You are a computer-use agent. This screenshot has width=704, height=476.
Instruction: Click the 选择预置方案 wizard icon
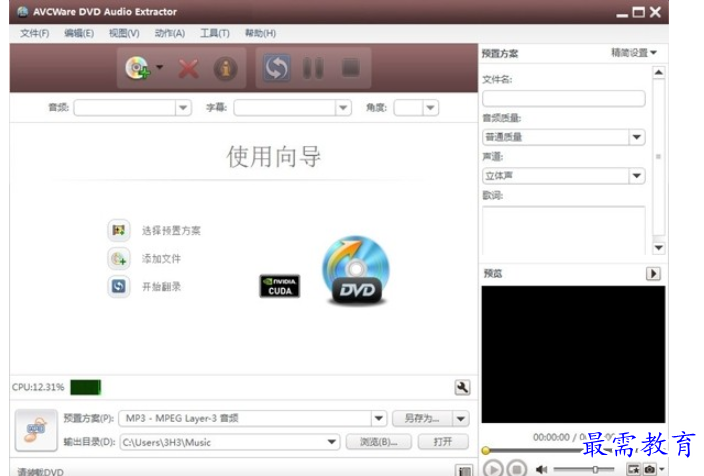click(119, 230)
